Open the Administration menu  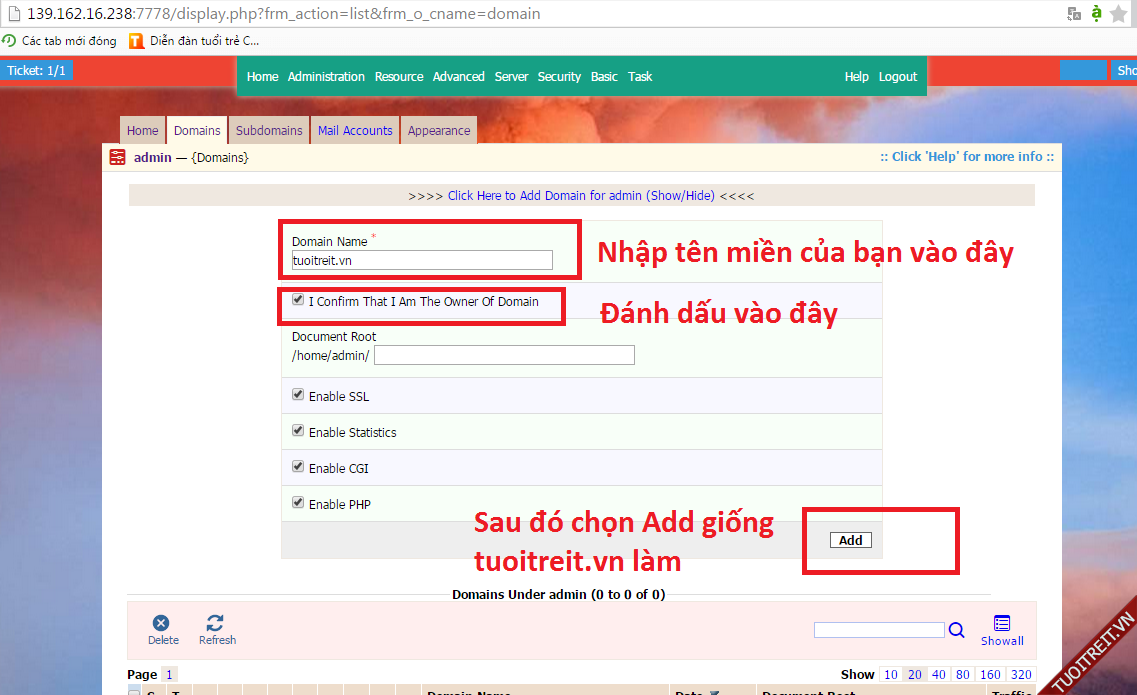pos(326,77)
